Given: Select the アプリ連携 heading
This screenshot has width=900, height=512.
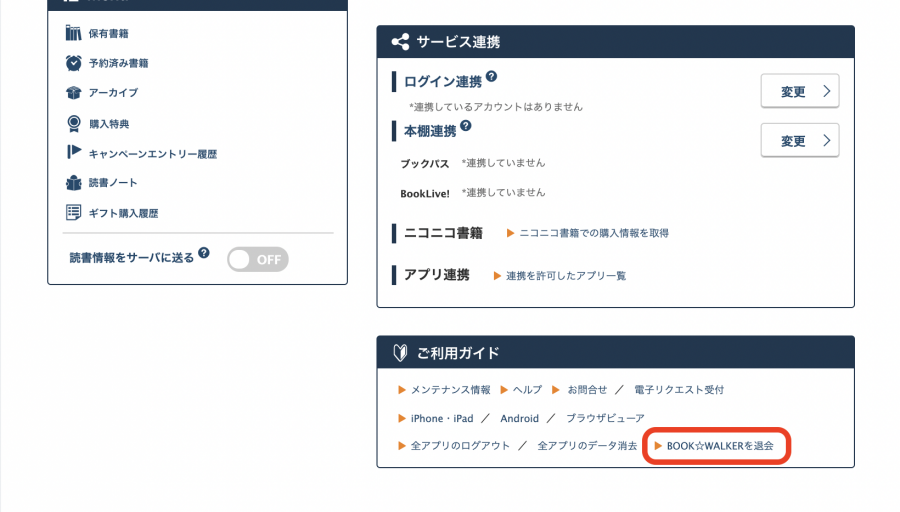Looking at the screenshot, I should point(437,275).
